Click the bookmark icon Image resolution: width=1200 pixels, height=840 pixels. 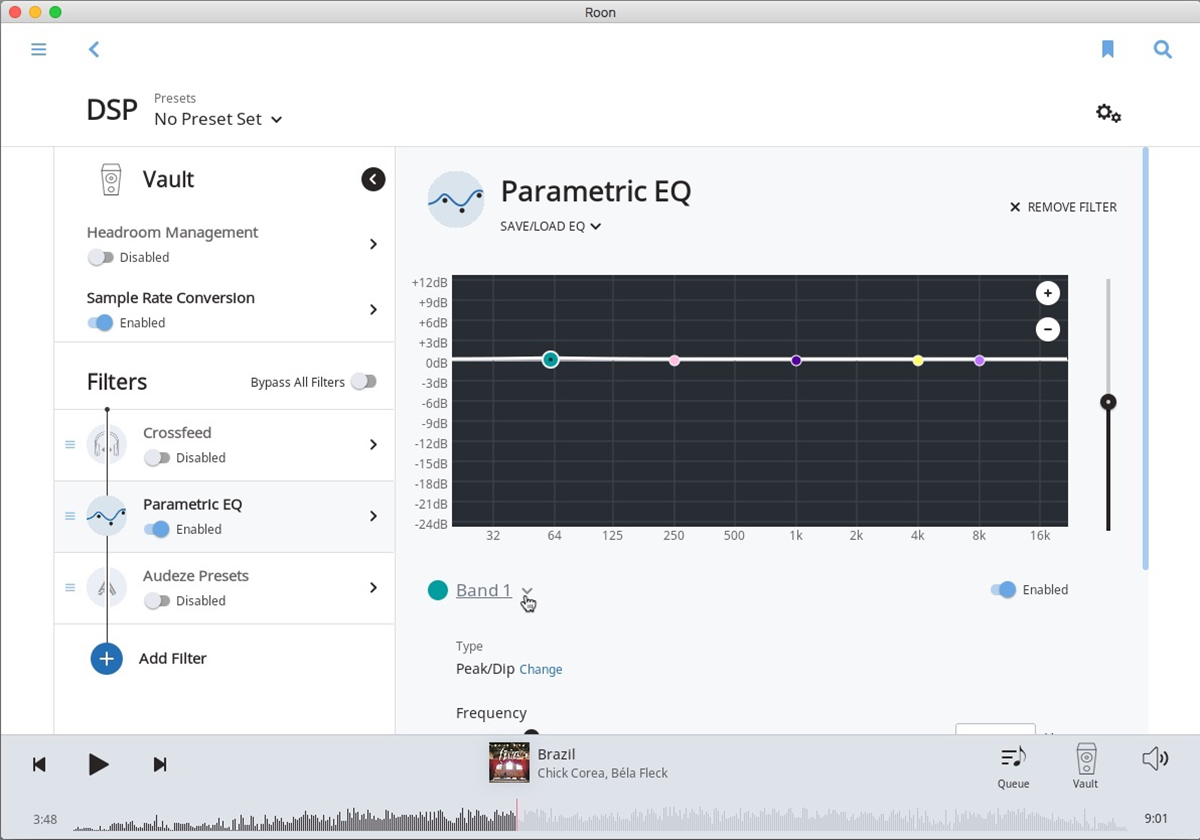1107,49
